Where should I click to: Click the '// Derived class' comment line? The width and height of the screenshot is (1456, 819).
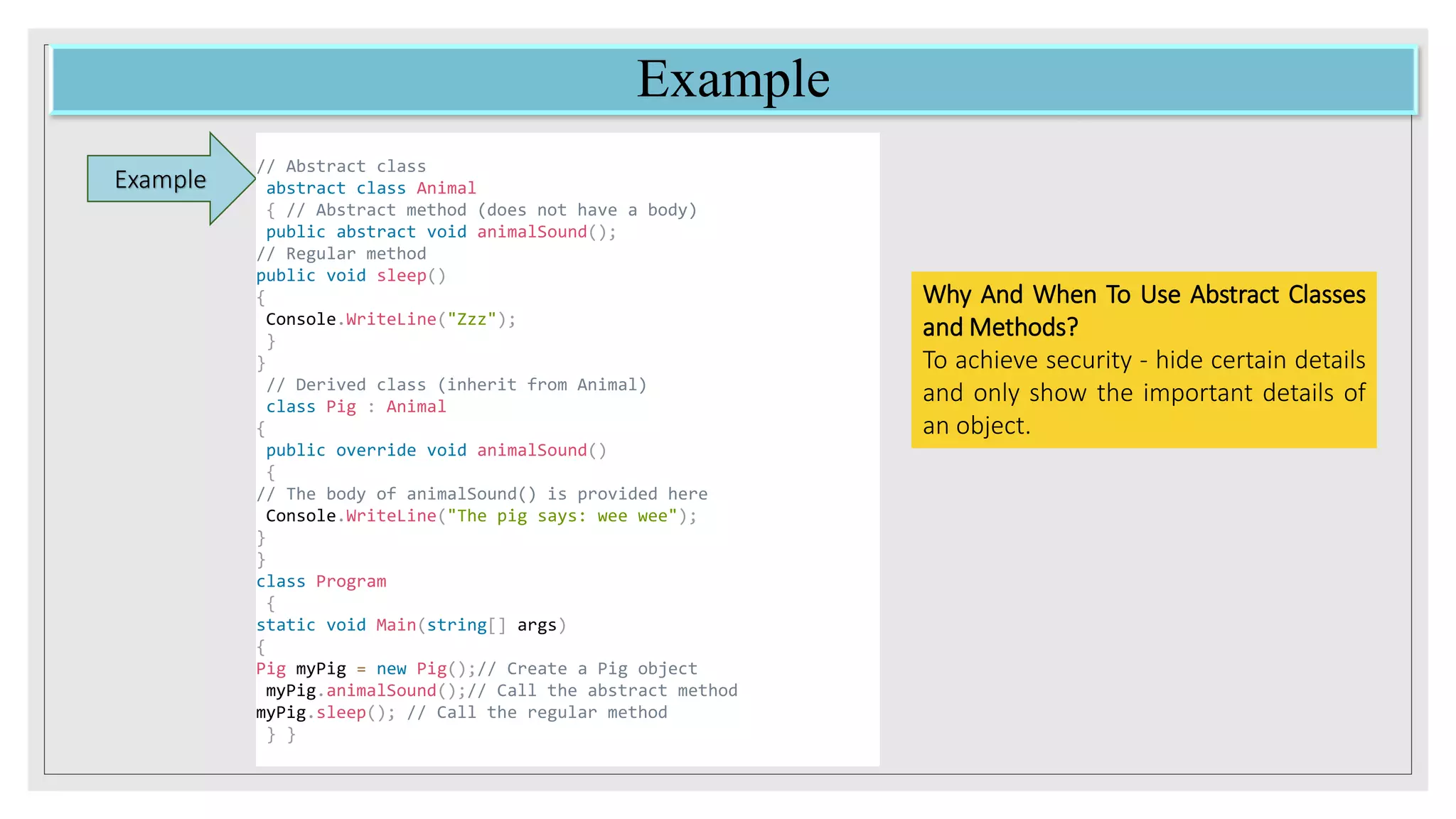click(456, 385)
